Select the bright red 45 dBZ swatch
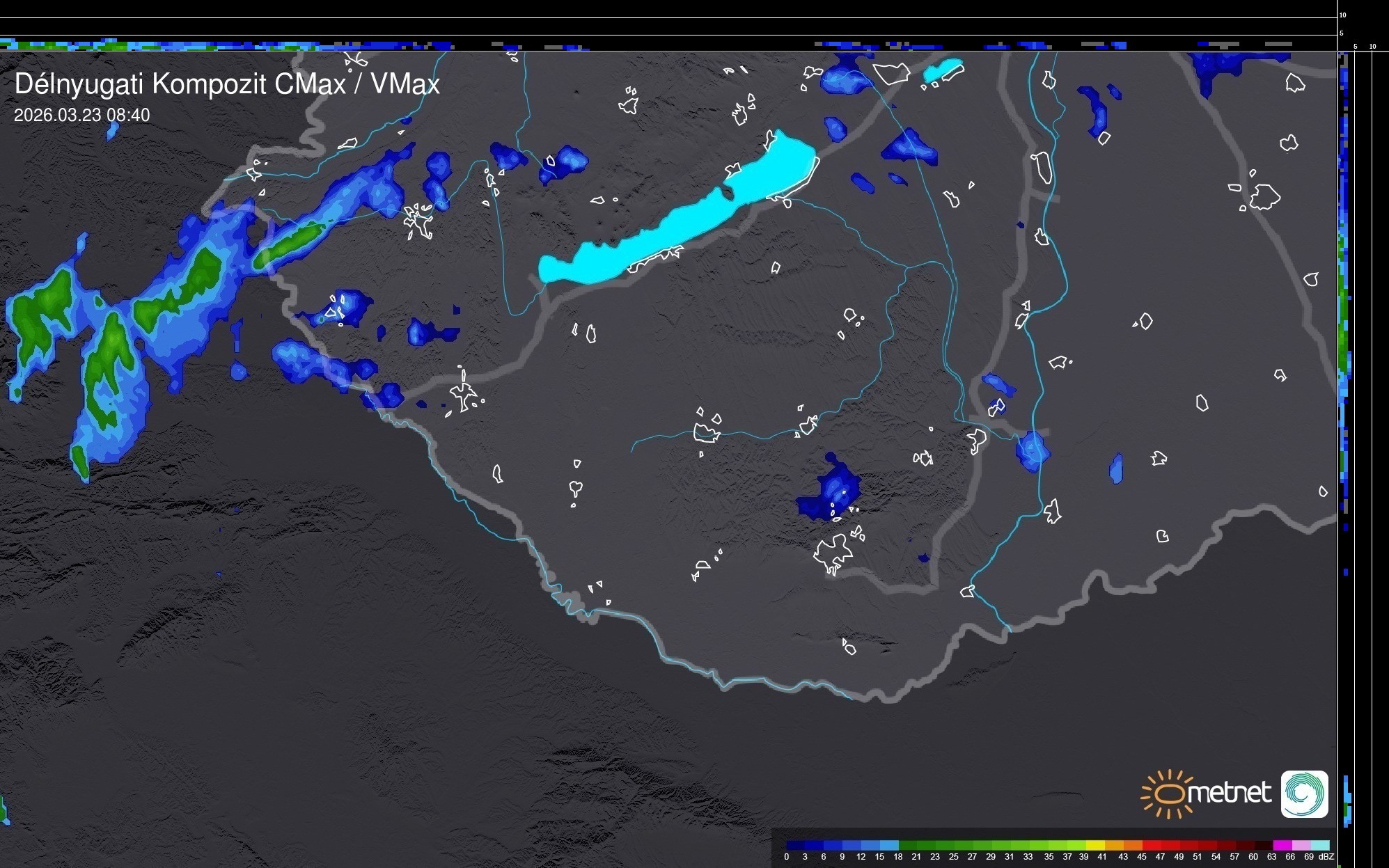Image resolution: width=1389 pixels, height=868 pixels. pos(1152,845)
